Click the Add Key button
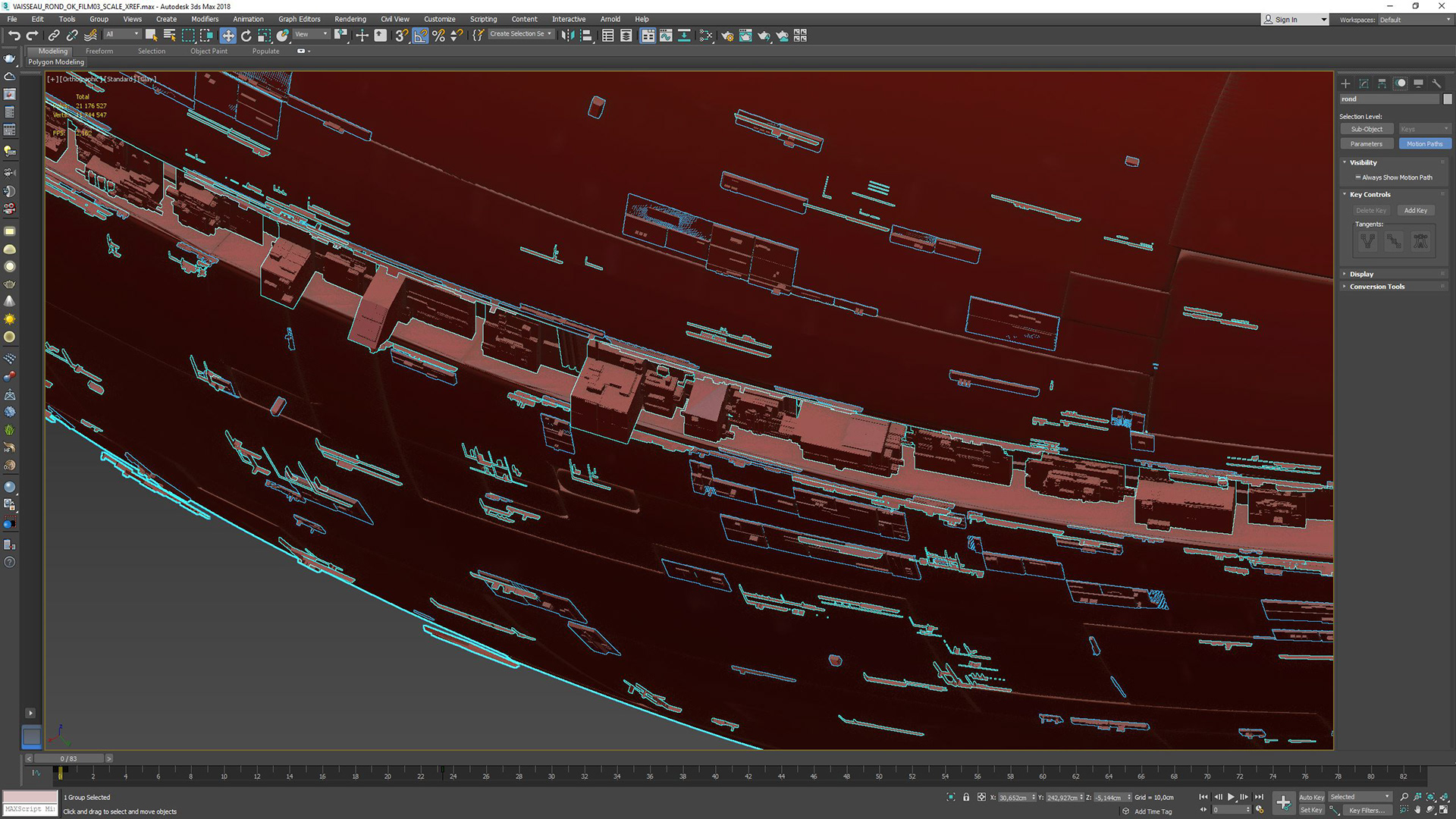Image resolution: width=1456 pixels, height=819 pixels. (1415, 211)
